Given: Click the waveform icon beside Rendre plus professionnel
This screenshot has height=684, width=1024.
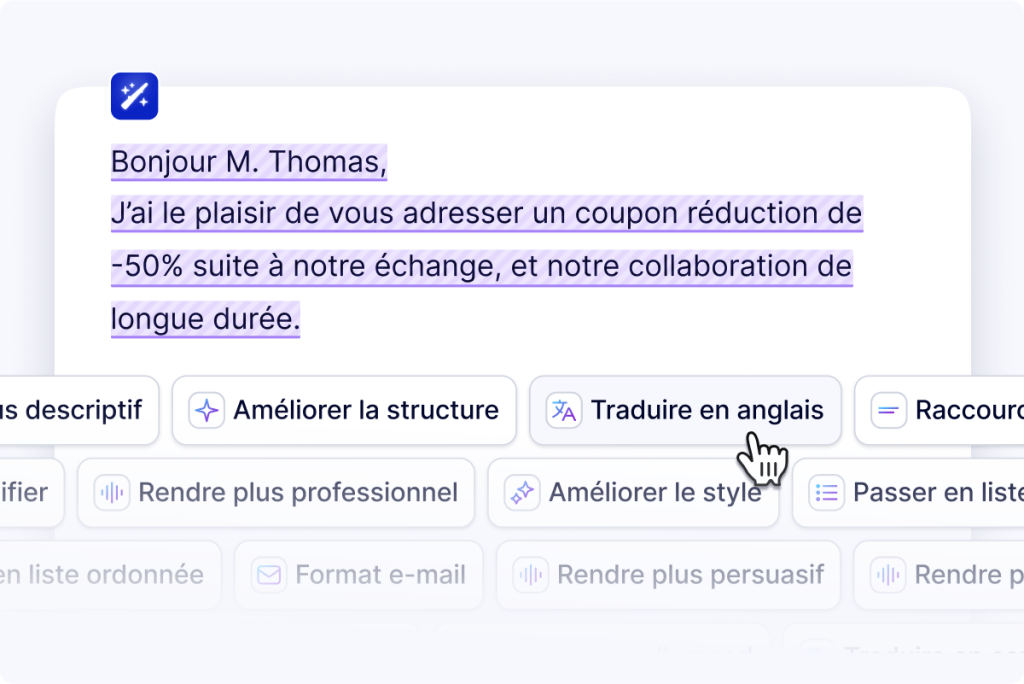Looking at the screenshot, I should (112, 492).
